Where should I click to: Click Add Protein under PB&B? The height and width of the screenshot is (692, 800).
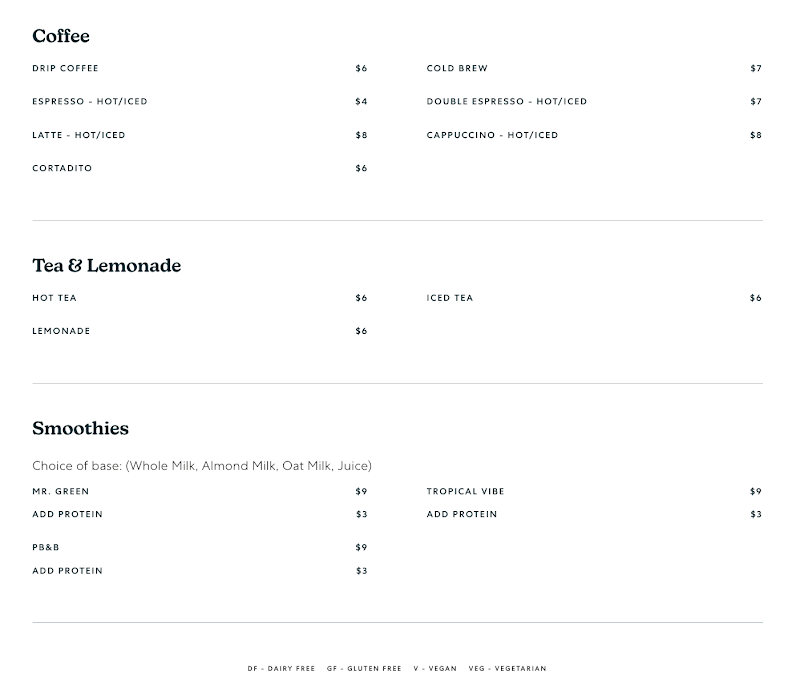coord(67,571)
